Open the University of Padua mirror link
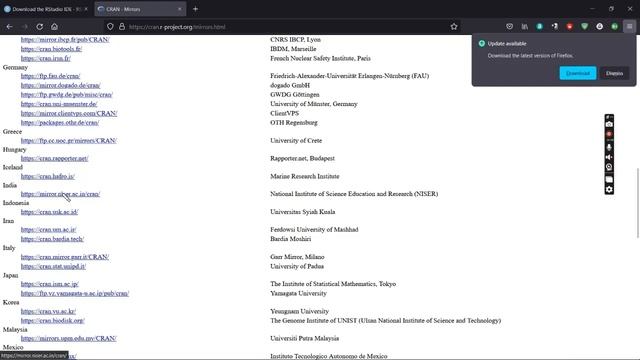This screenshot has width=640, height=360. pyautogui.click(x=53, y=267)
